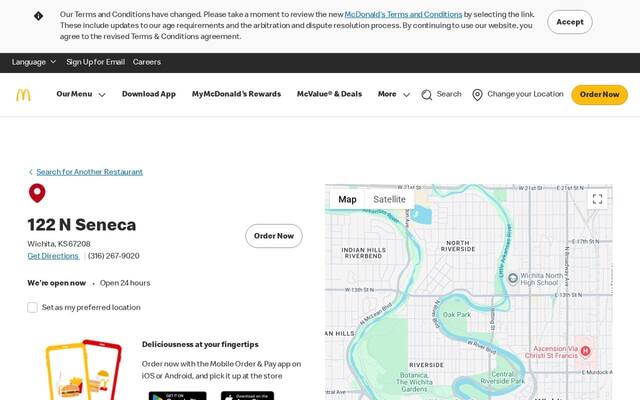The height and width of the screenshot is (400, 640).
Task: Expand the More menu dropdown
Action: click(x=393, y=94)
